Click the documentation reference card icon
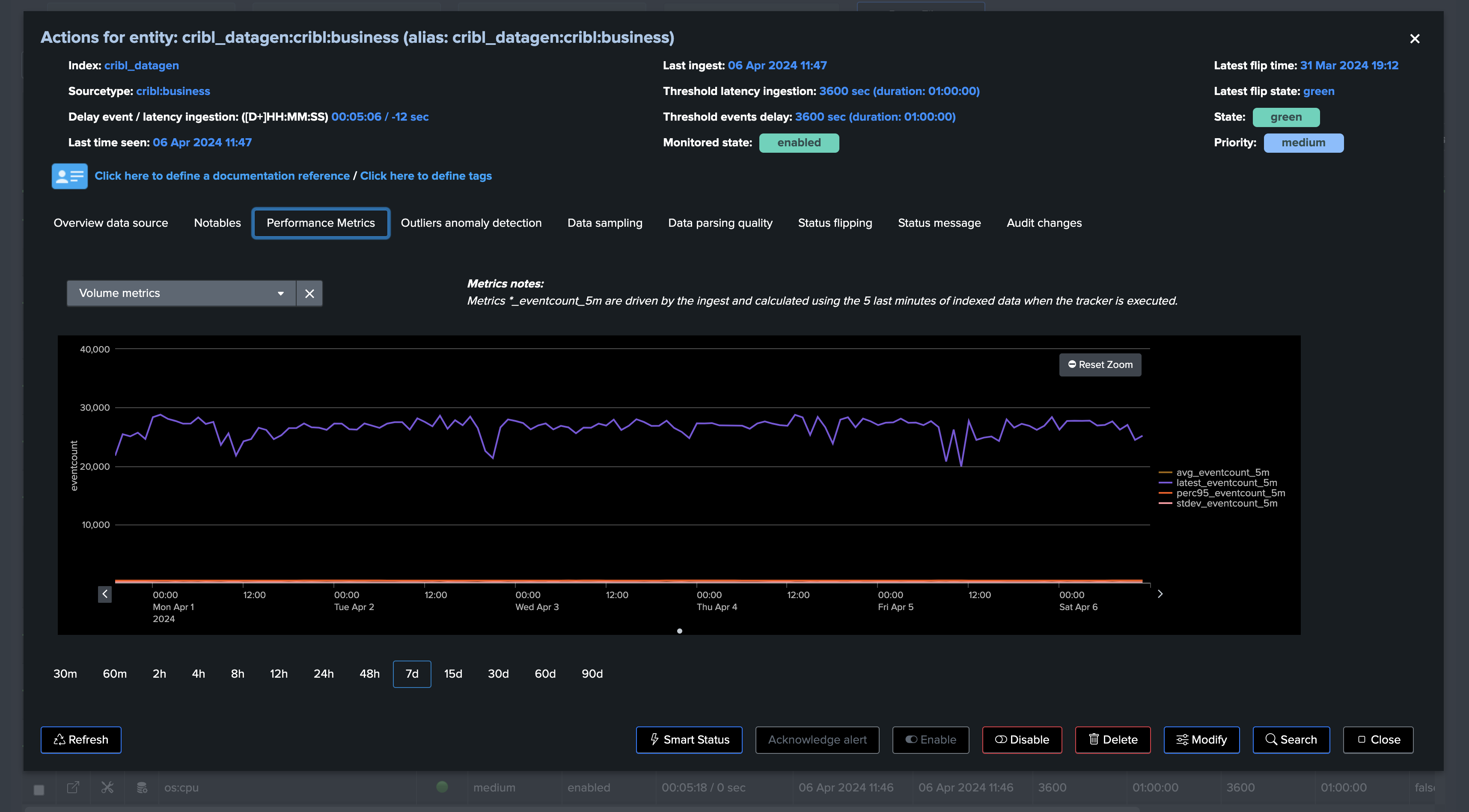 click(x=70, y=176)
